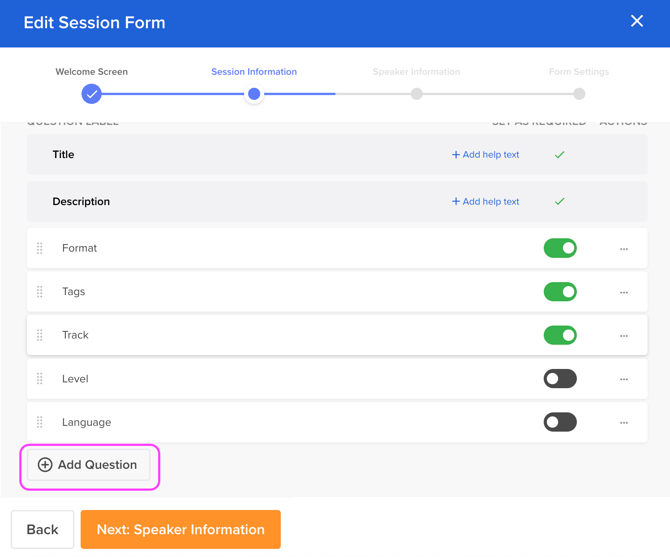Click the Title required checkmark
Screen dimensions: 670x557
tap(560, 155)
